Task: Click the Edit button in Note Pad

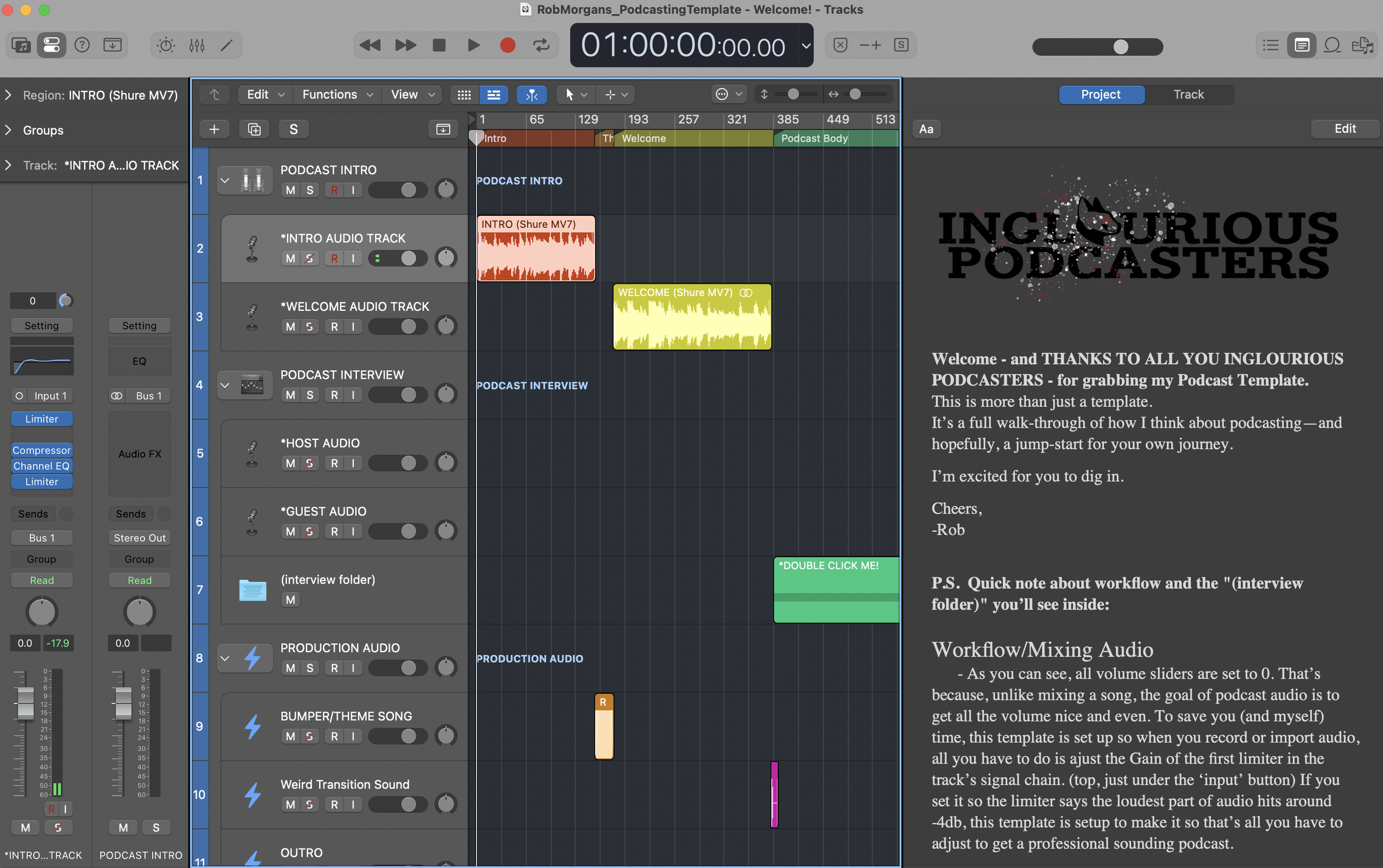Action: (x=1344, y=128)
